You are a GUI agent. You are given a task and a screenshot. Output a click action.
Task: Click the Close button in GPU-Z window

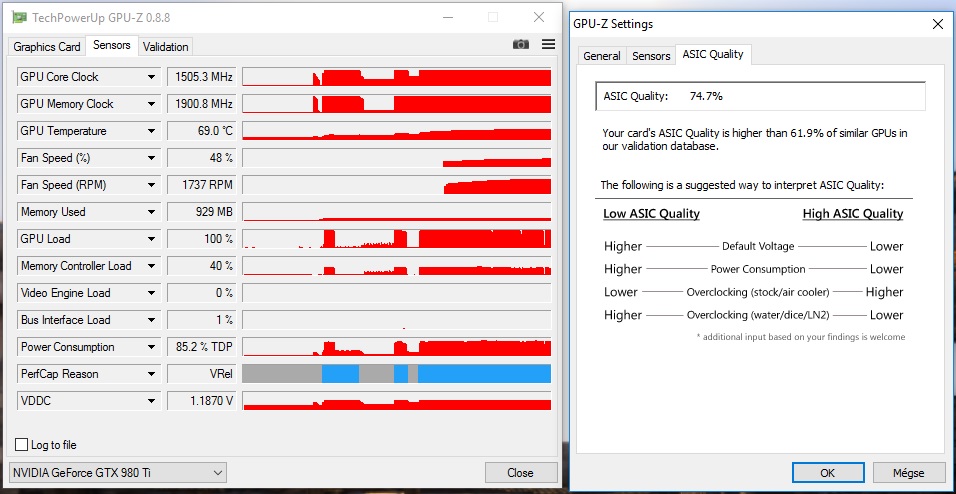tap(520, 473)
